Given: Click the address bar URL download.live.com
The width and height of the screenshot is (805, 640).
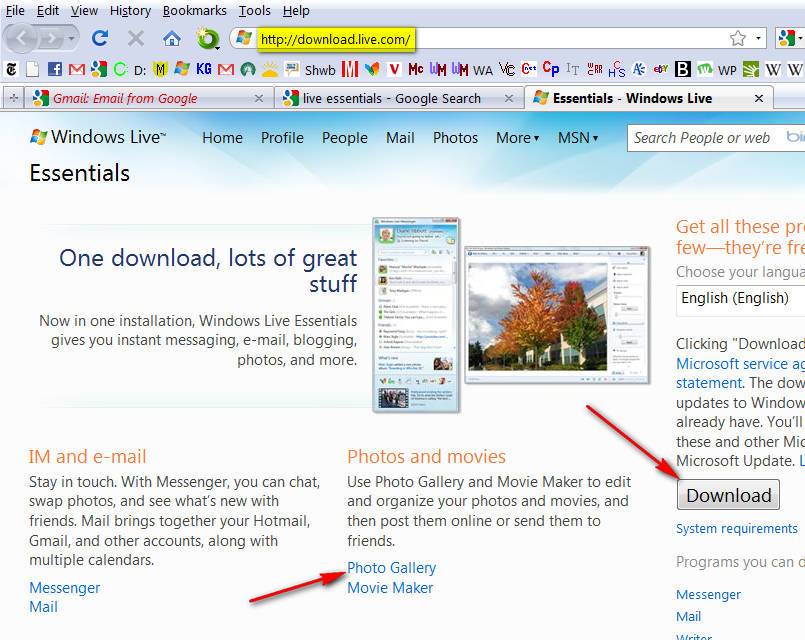Looking at the screenshot, I should 336,39.
